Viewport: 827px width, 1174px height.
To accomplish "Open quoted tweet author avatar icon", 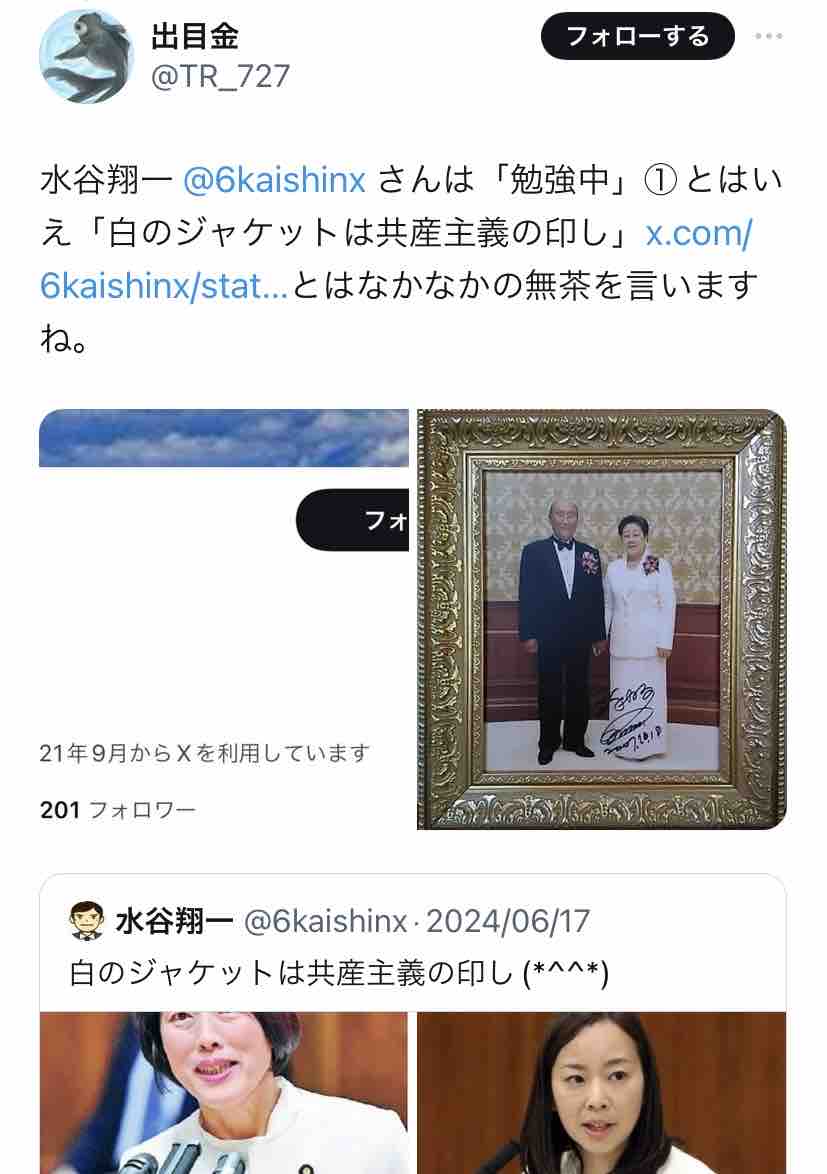I will 87,921.
